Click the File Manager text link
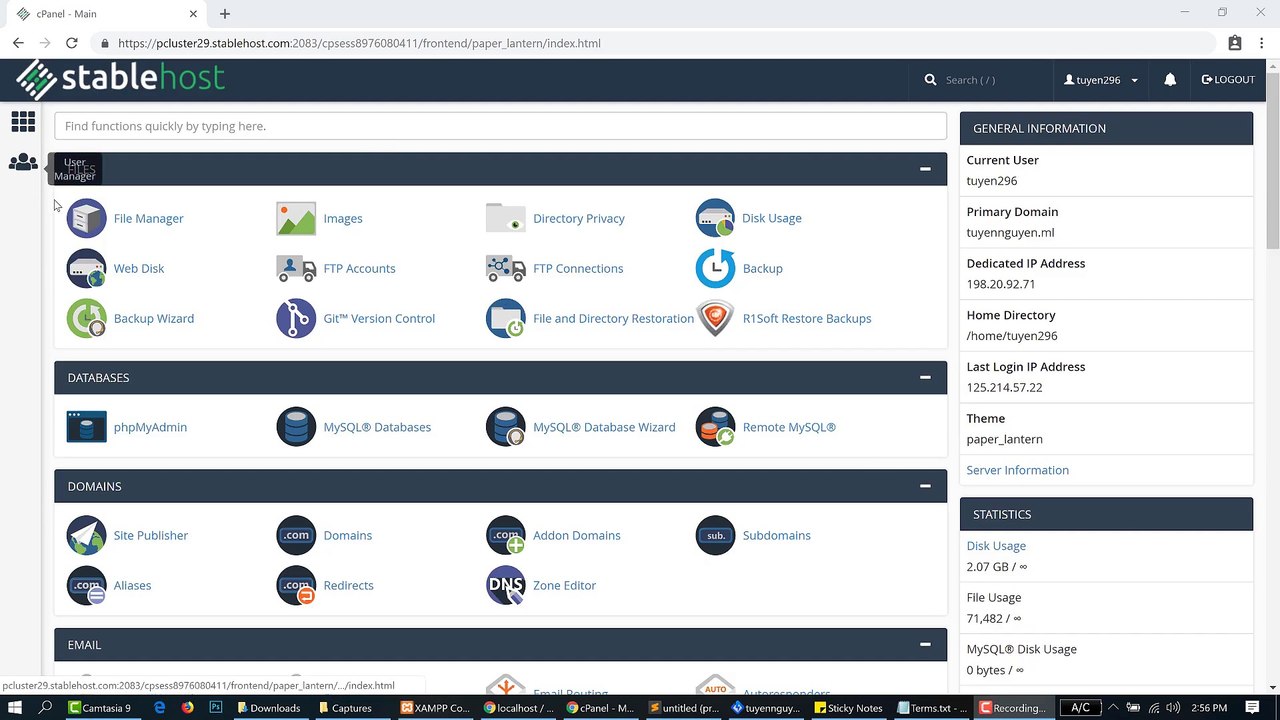The height and width of the screenshot is (720, 1280). click(x=148, y=218)
